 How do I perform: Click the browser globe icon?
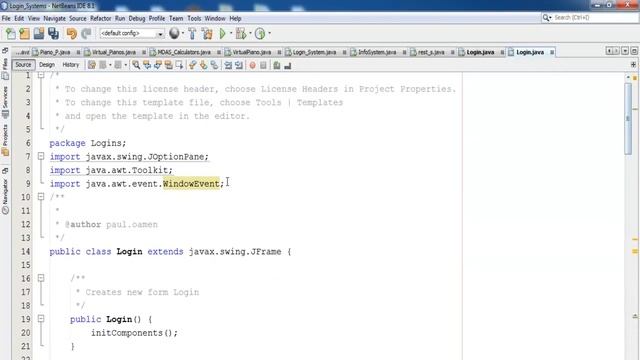pos(174,33)
